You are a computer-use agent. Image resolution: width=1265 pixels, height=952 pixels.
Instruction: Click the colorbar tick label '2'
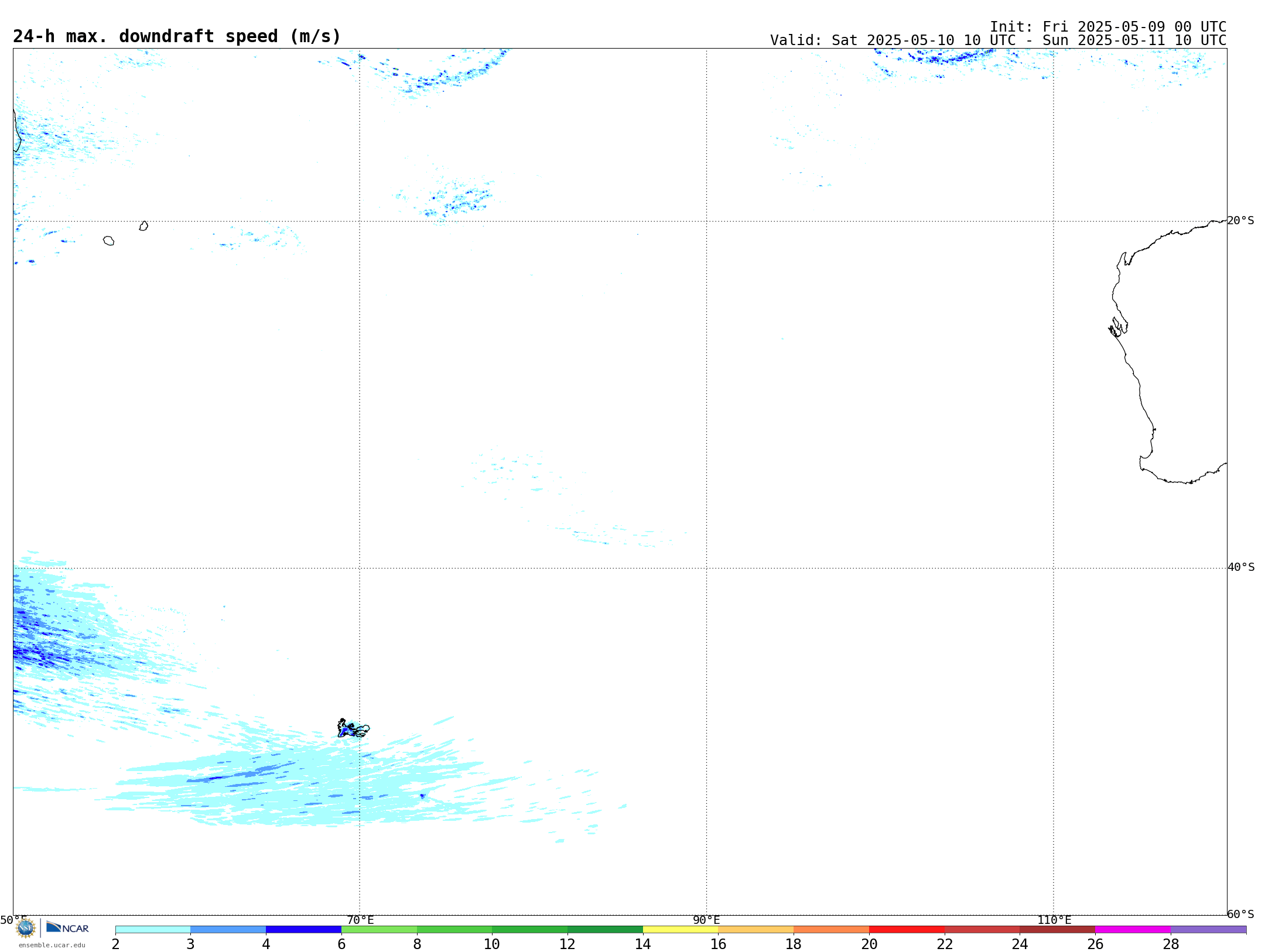115,944
